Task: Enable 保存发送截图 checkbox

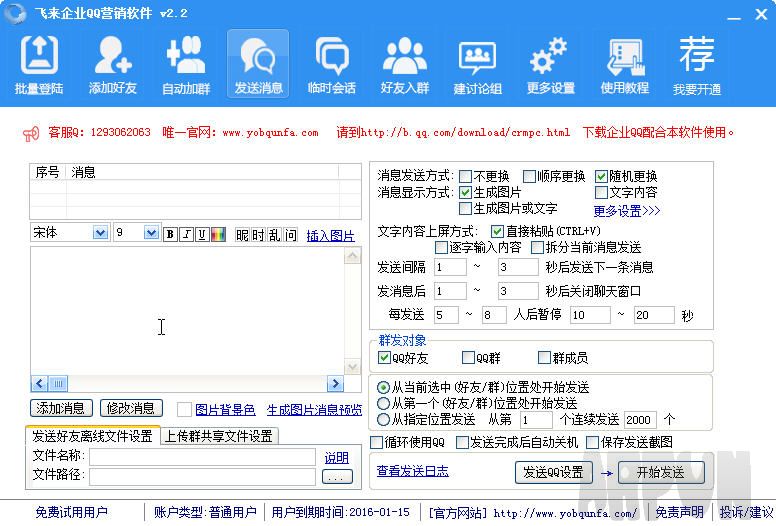Action: [592, 442]
